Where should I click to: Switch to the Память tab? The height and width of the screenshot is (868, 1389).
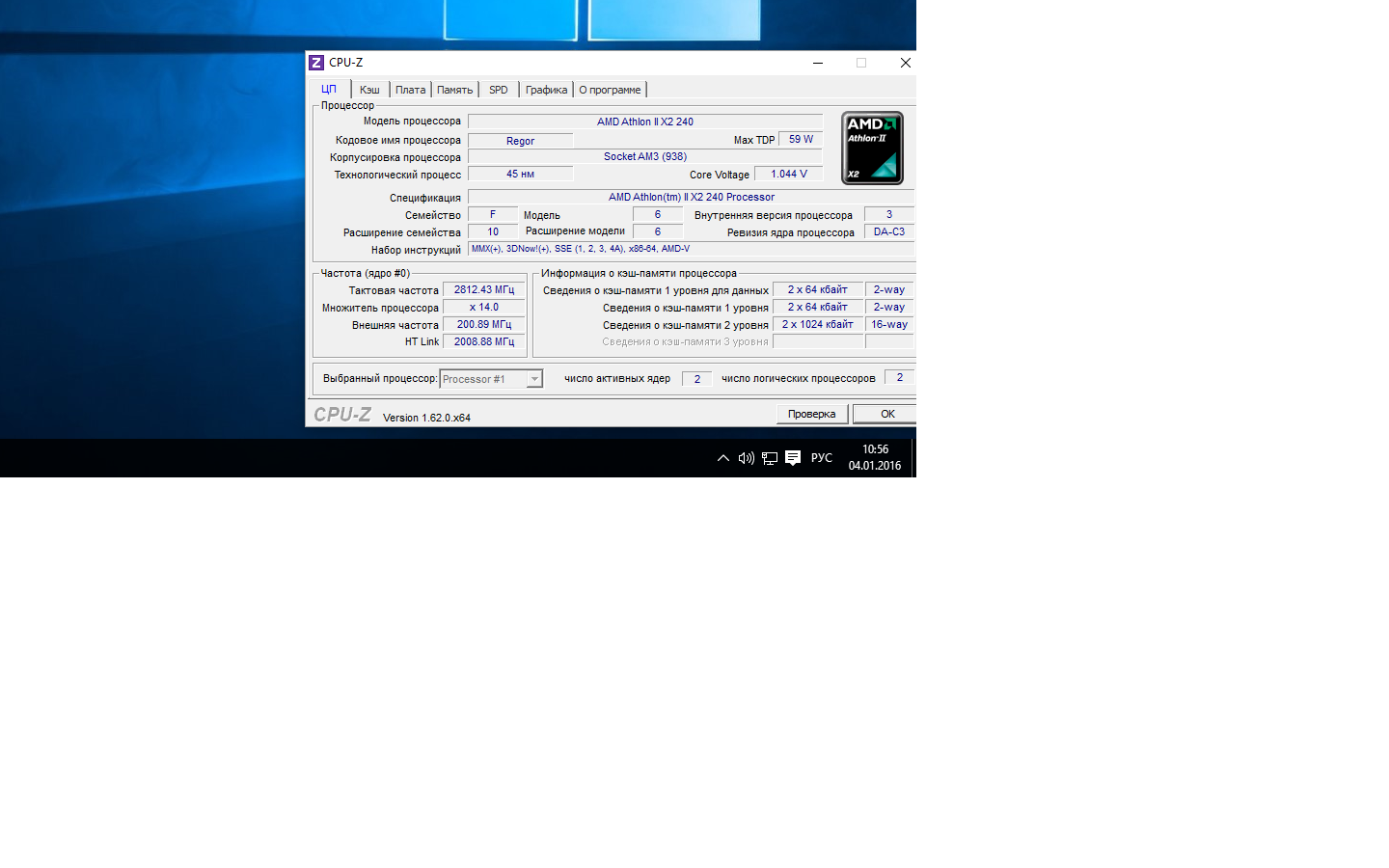454,90
